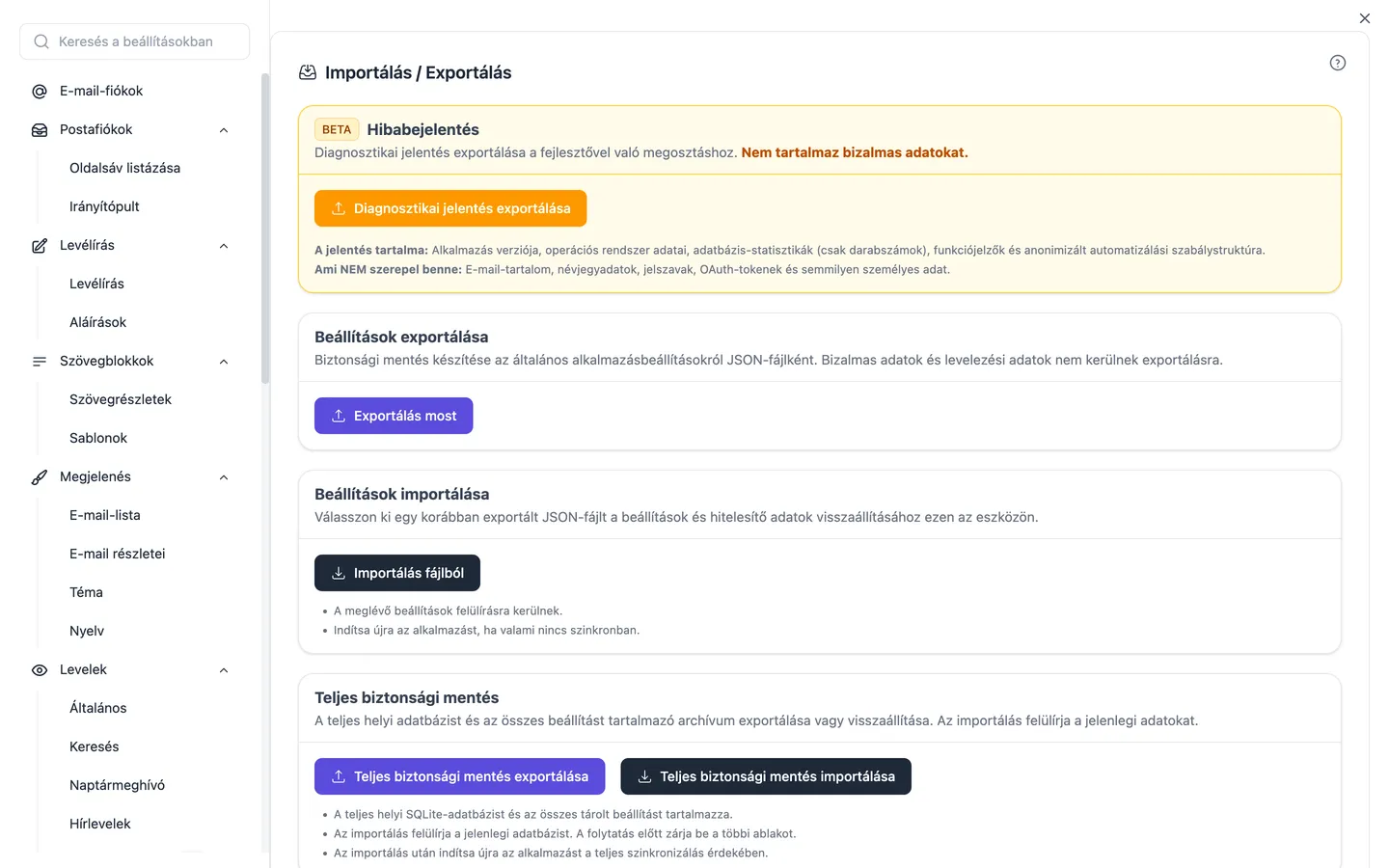Collapse the Levélírás section chevron
This screenshot has height=868, width=1389.
click(224, 246)
